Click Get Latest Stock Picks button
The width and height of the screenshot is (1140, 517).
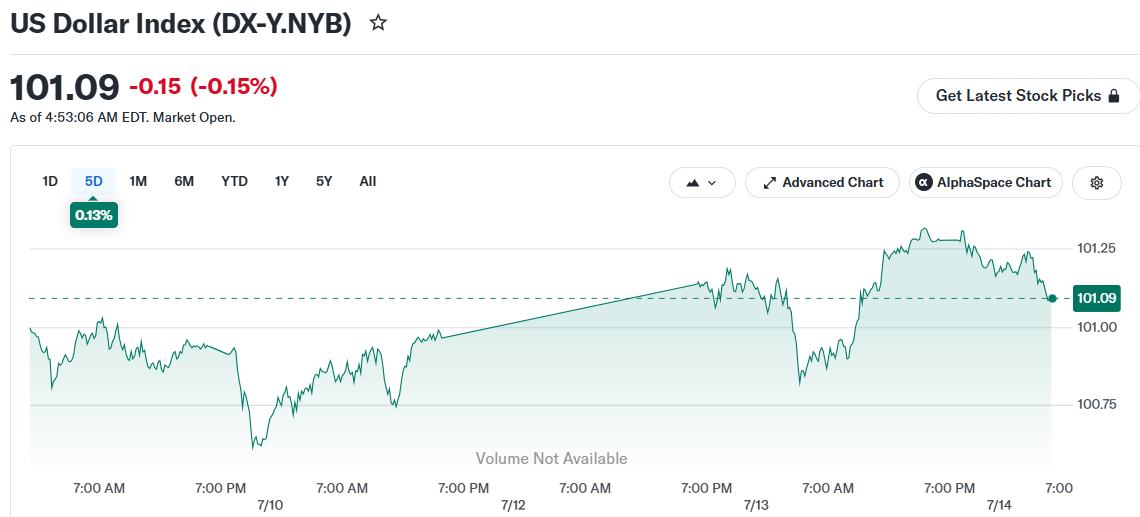pos(1028,96)
